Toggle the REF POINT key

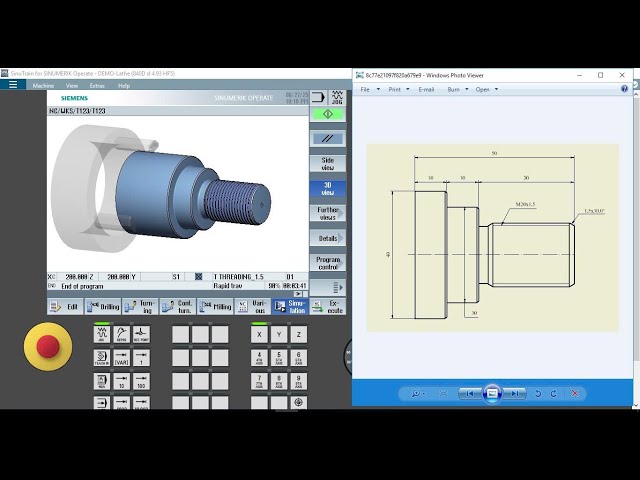[142, 334]
